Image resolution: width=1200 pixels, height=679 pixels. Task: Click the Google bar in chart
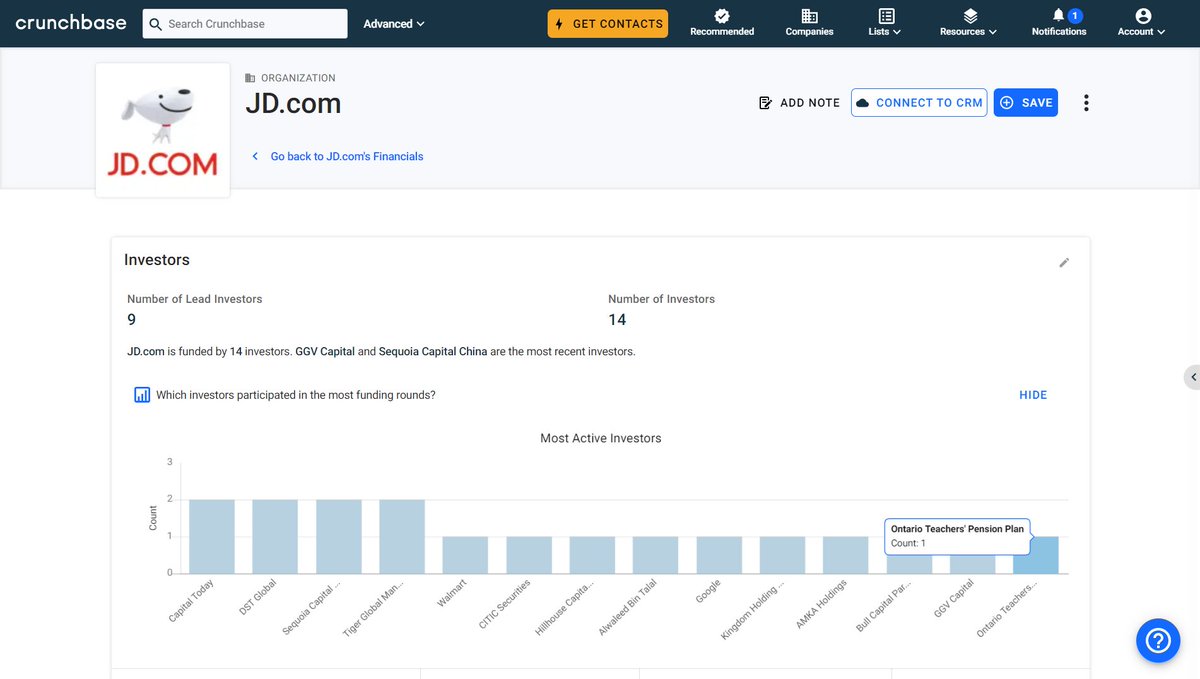pyautogui.click(x=719, y=555)
